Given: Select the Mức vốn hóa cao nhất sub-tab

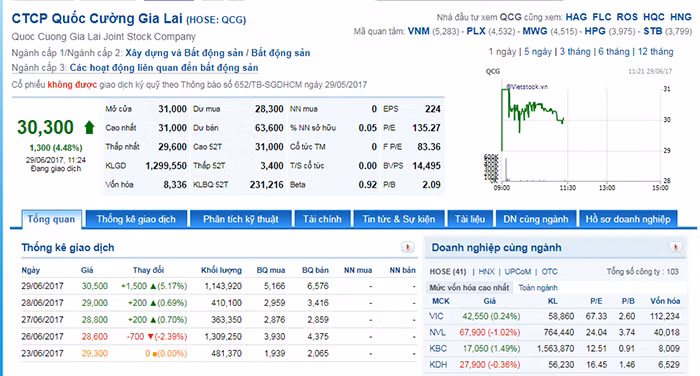Looking at the screenshot, I should tap(469, 288).
